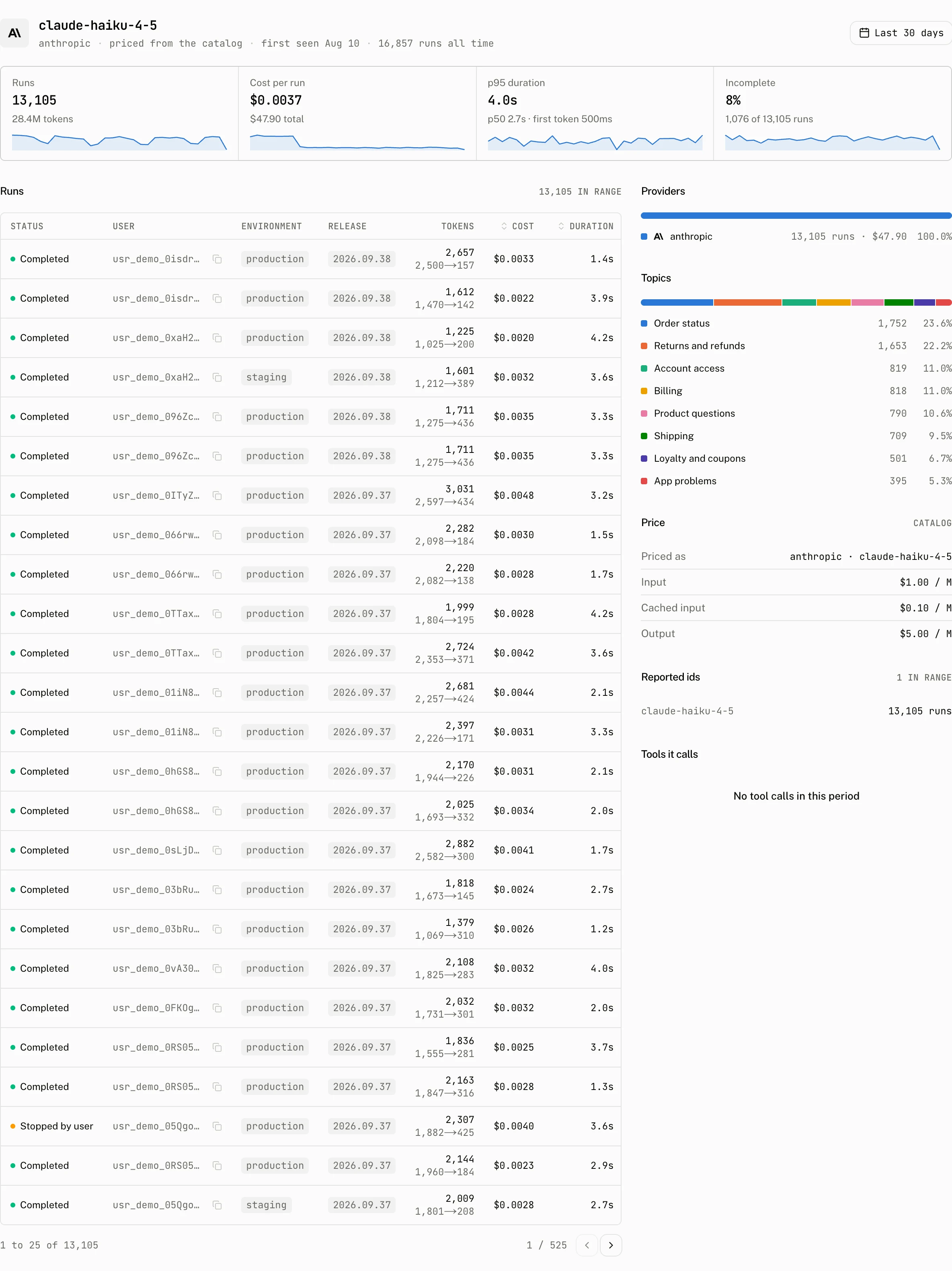Click the p95 duration sparkline chart
The width and height of the screenshot is (952, 1271).
pos(595,142)
